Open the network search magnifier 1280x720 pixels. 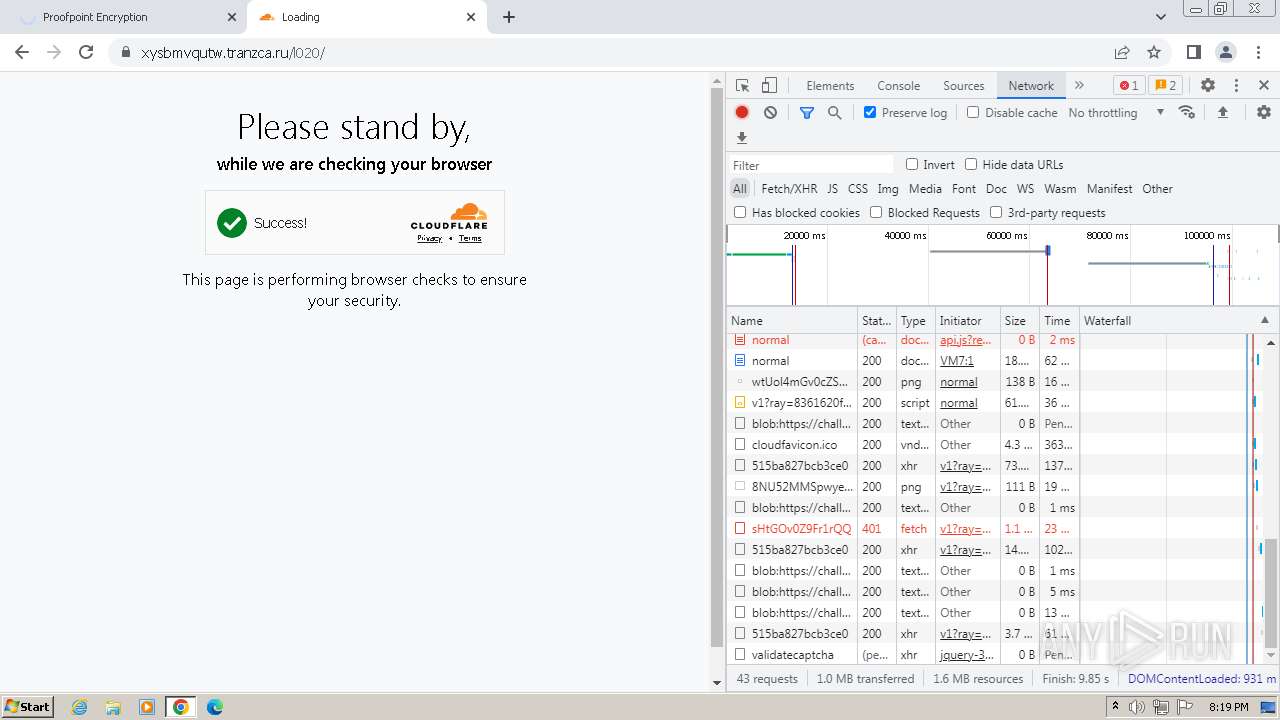tap(835, 113)
